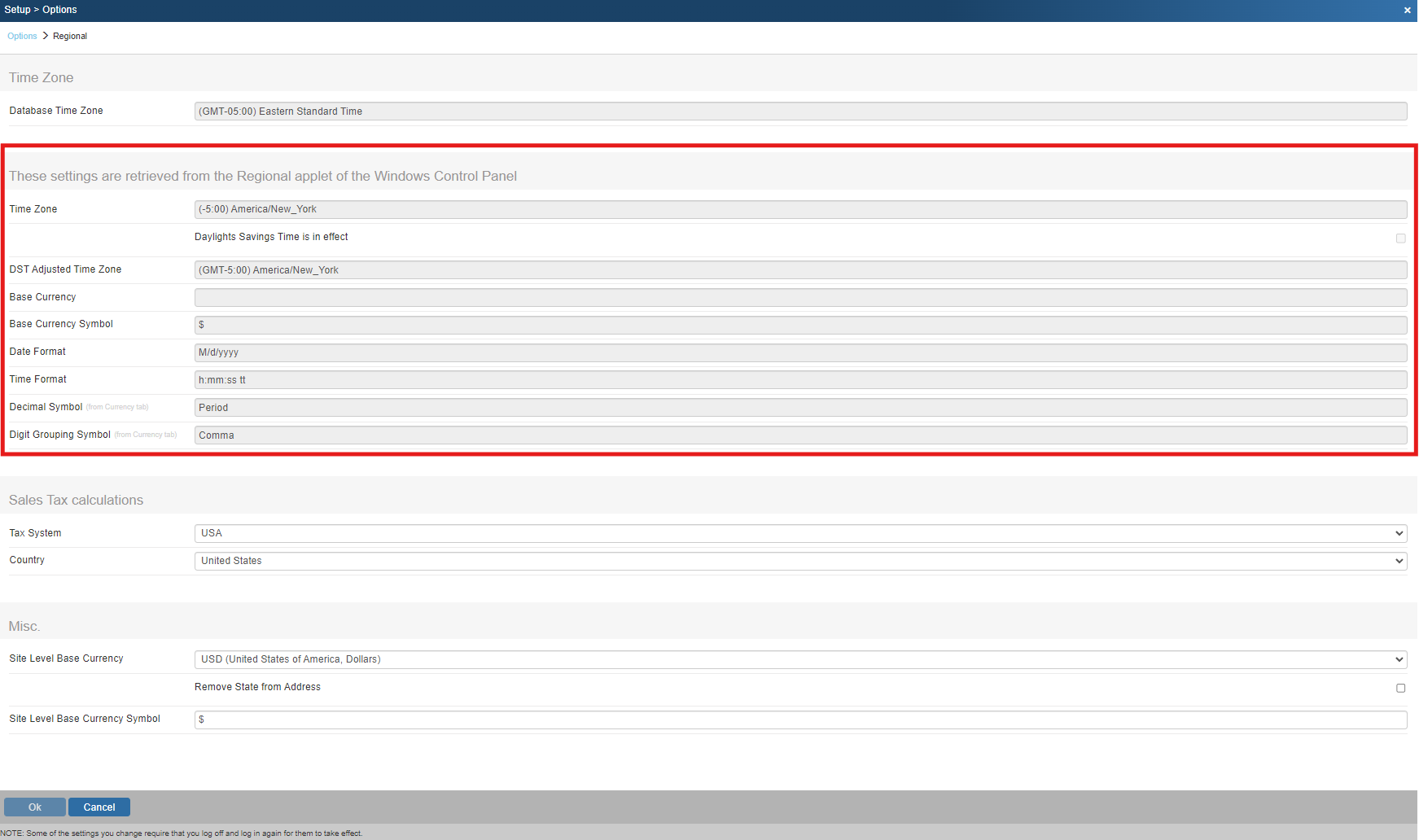
Task: Click the Digit Grouping Symbol field
Action: tap(799, 435)
